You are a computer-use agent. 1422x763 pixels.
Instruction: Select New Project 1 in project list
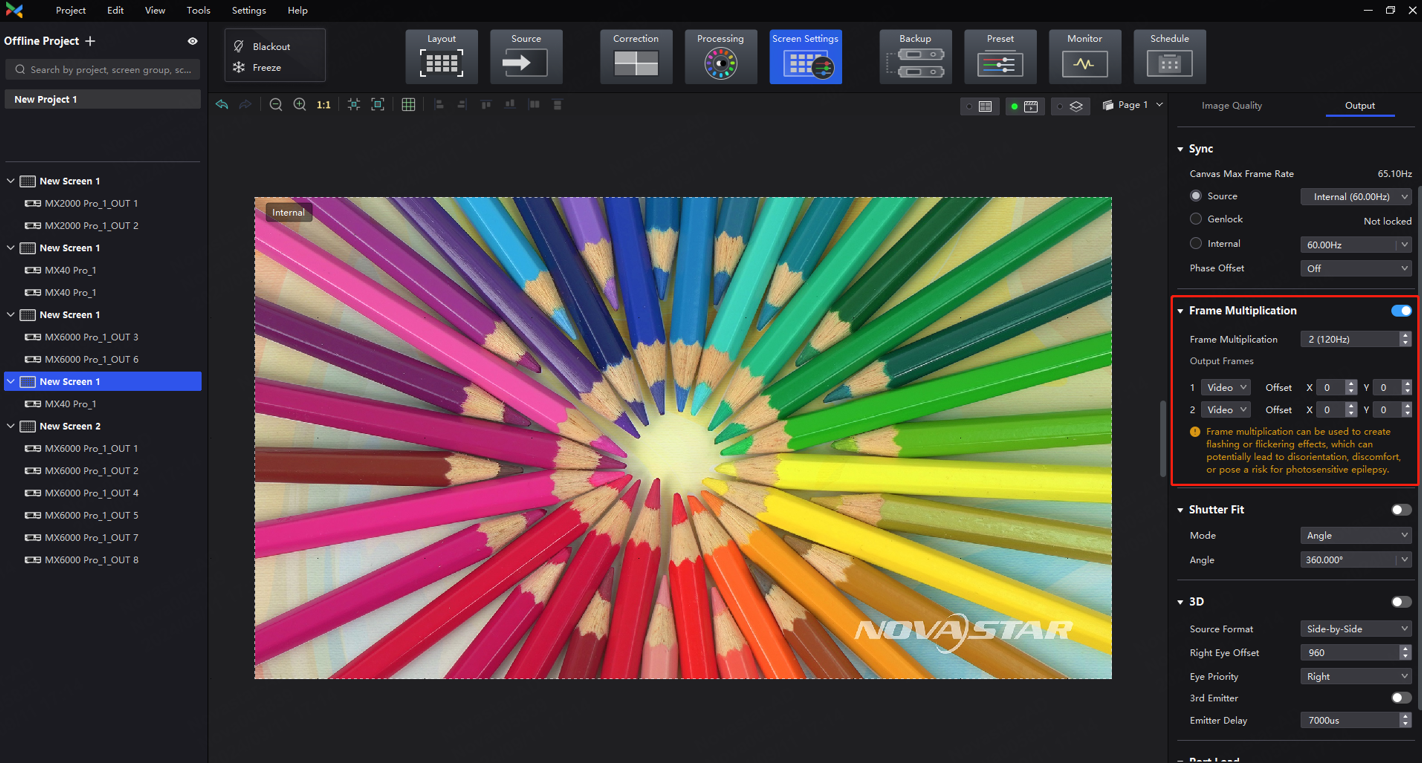[103, 100]
